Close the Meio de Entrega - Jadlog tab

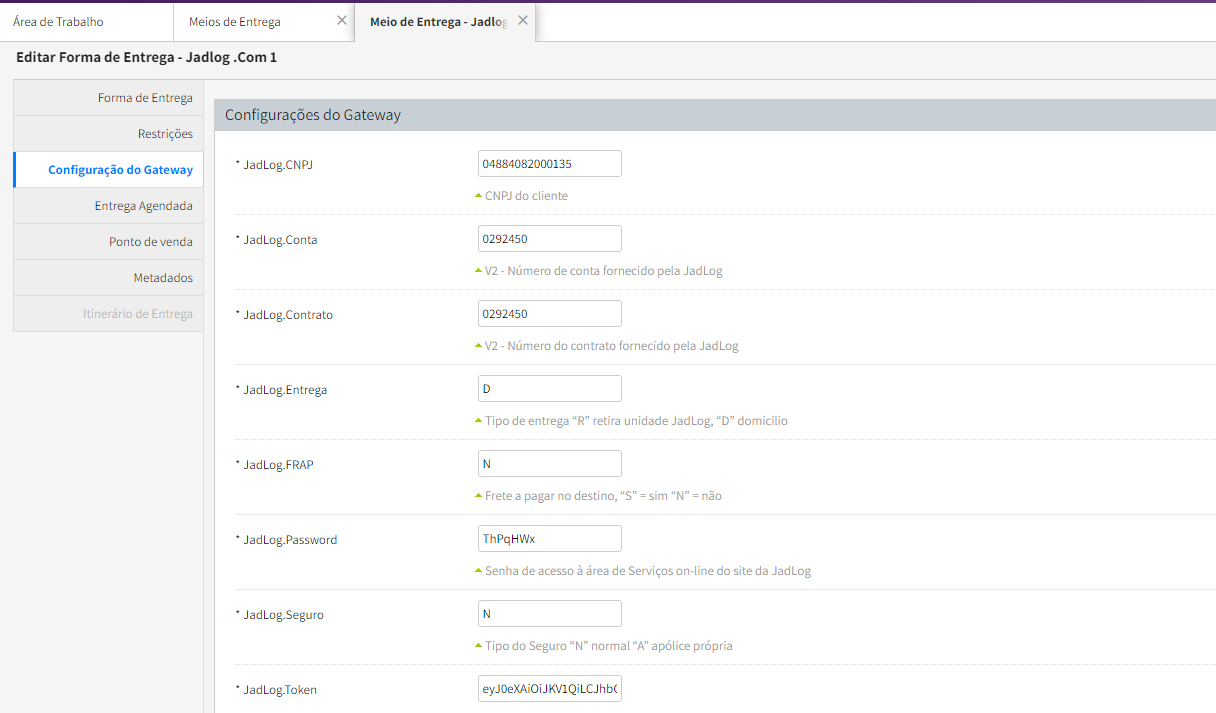click(523, 20)
